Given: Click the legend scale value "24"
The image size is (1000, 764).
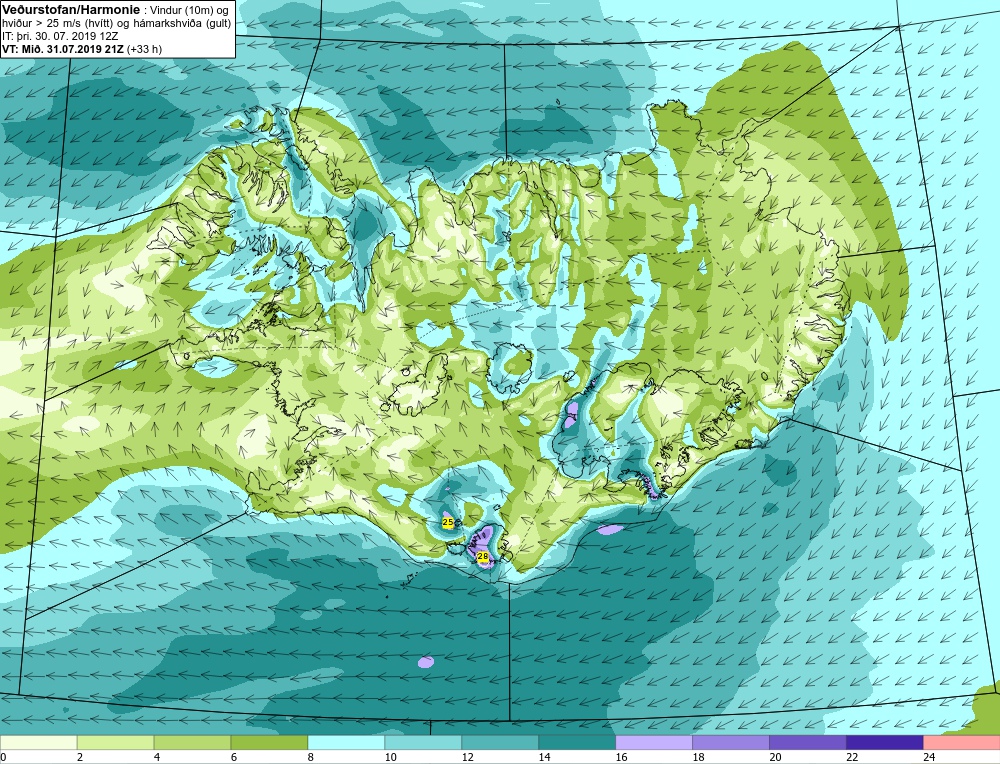Looking at the screenshot, I should (x=929, y=757).
